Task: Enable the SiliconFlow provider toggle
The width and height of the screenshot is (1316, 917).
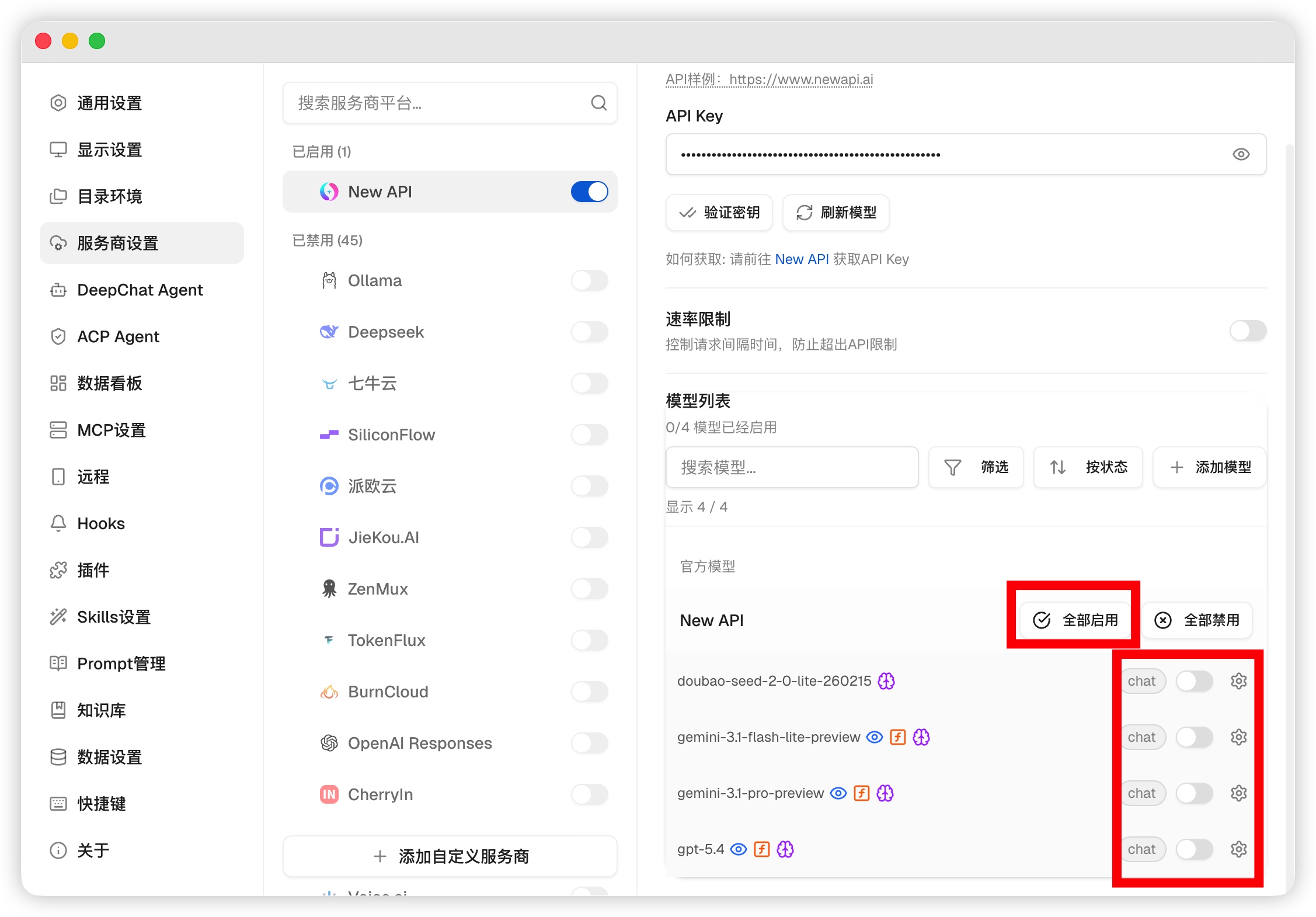Action: 590,435
